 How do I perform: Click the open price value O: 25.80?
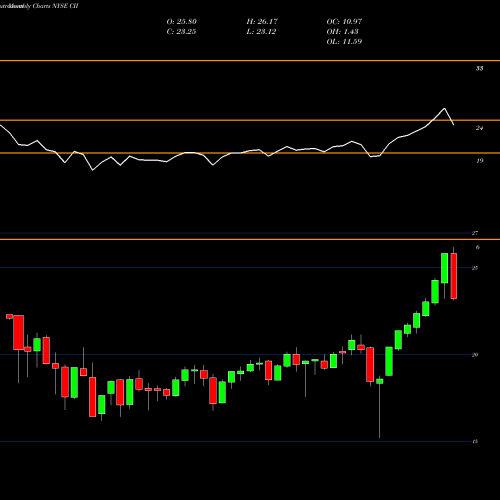pyautogui.click(x=182, y=22)
